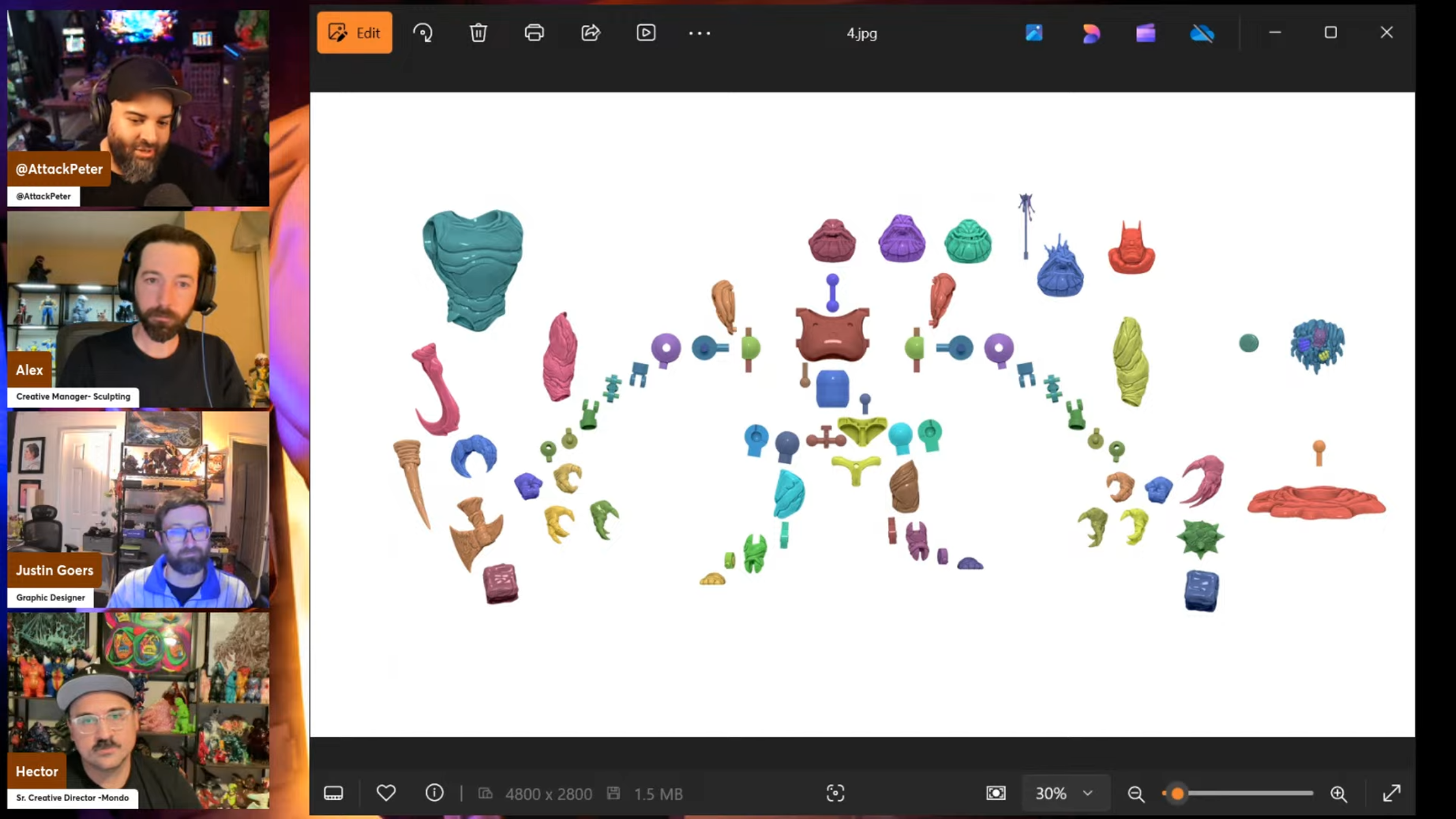Image resolution: width=1456 pixels, height=819 pixels.
Task: Click the 4.jpg file title
Action: pyautogui.click(x=862, y=33)
